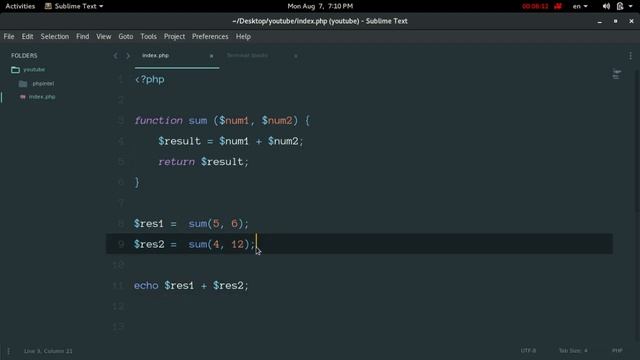This screenshot has width=640, height=360.
Task: Close the index.php tab
Action: coord(211,56)
